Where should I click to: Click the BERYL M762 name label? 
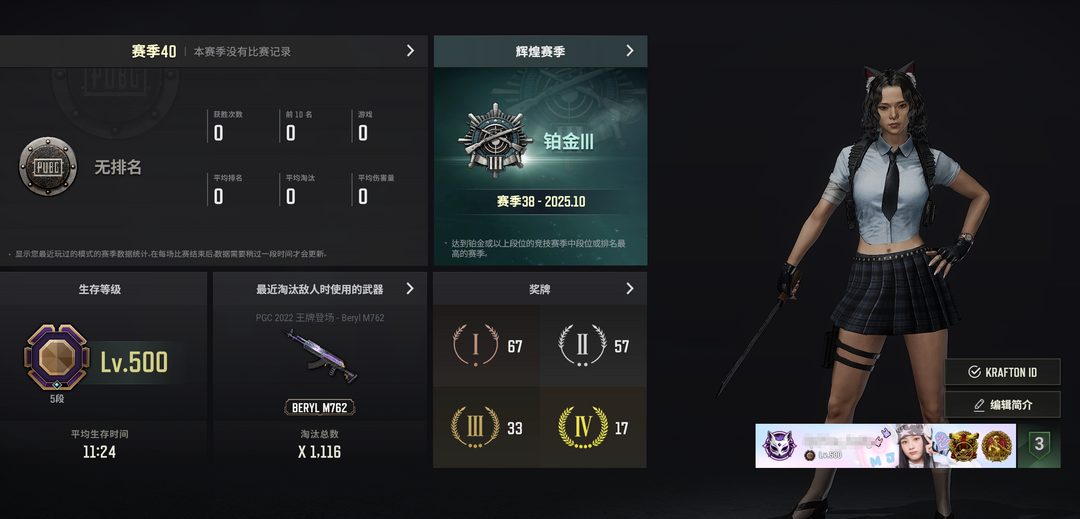320,407
